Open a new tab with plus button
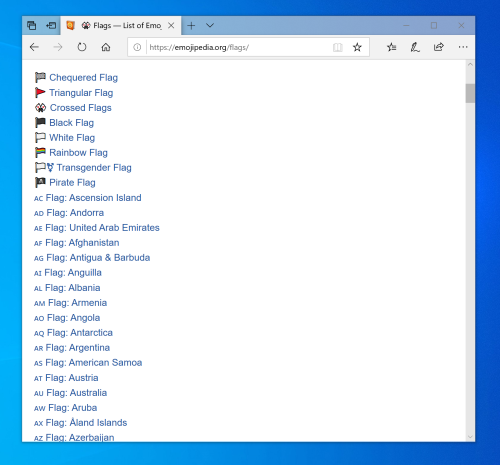The image size is (500, 465). pos(191,25)
